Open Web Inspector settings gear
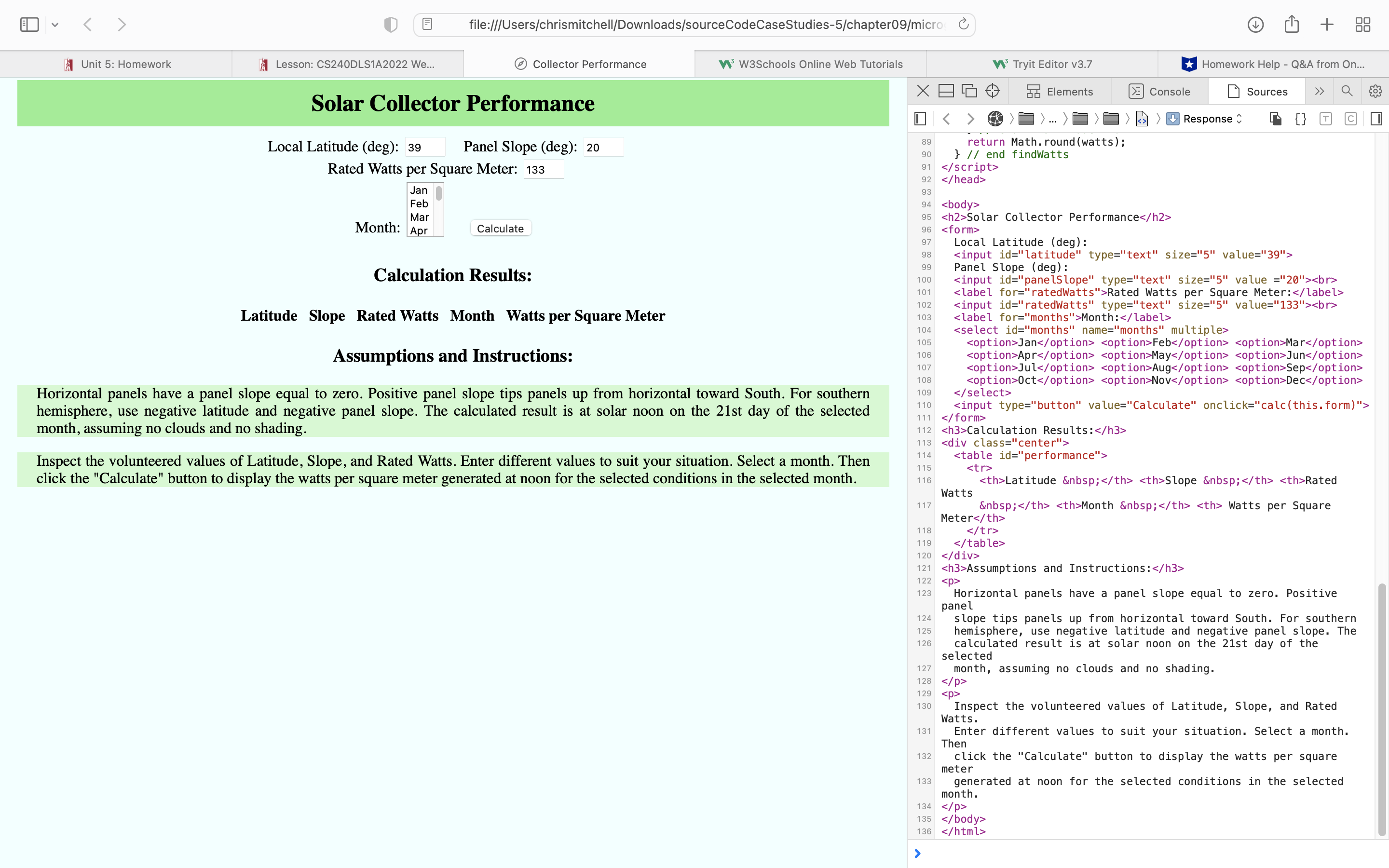This screenshot has height=868, width=1389. coord(1375,91)
